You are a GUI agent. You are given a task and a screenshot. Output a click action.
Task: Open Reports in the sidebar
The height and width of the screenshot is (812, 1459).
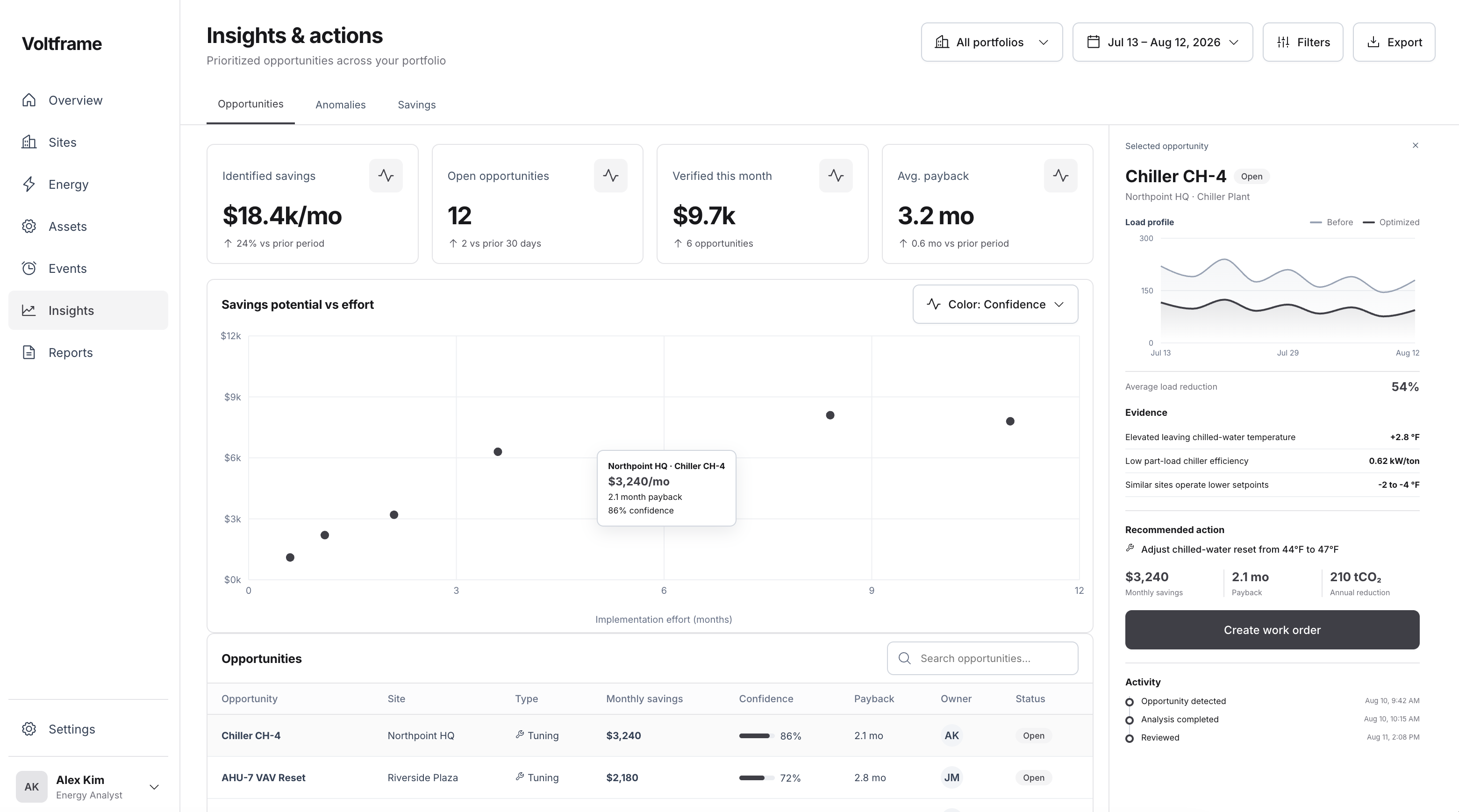tap(88, 352)
